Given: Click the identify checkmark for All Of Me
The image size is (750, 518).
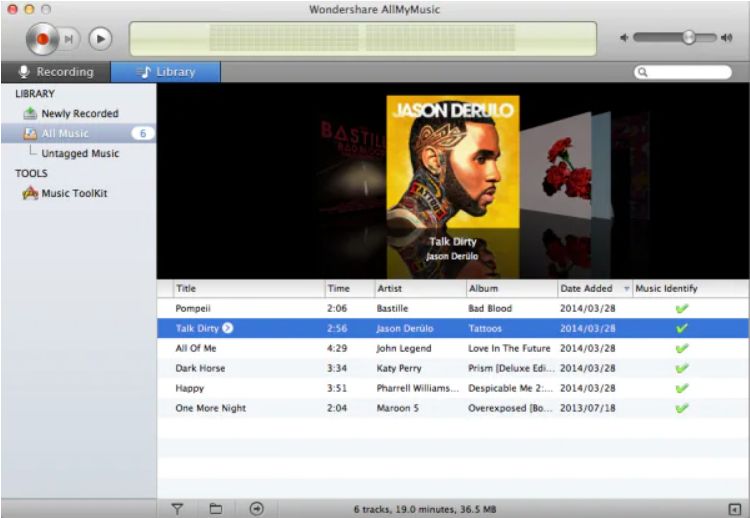Looking at the screenshot, I should 682,348.
